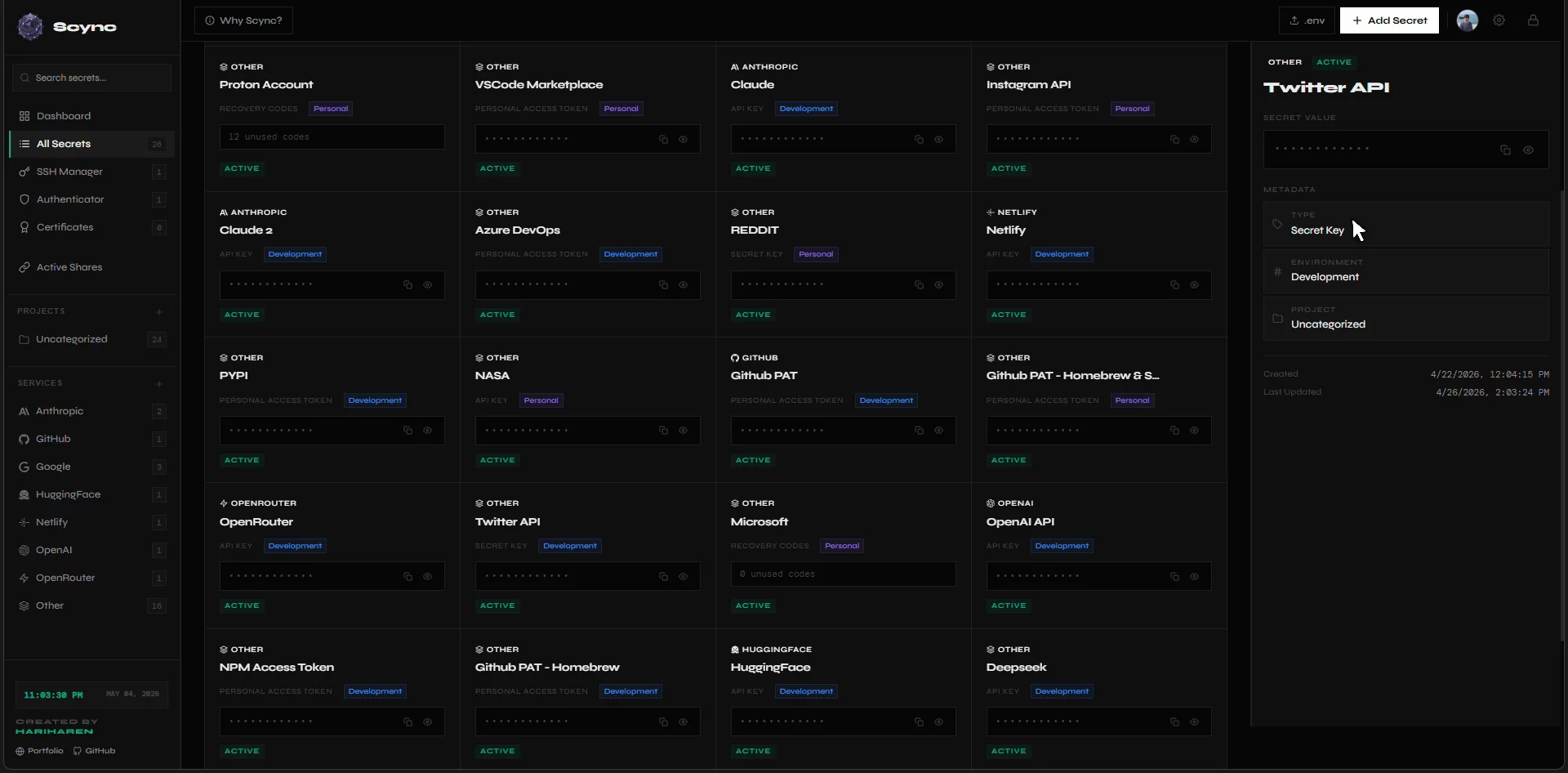Copy the Azure DevOps token
Image resolution: width=1568 pixels, height=773 pixels.
(x=663, y=285)
